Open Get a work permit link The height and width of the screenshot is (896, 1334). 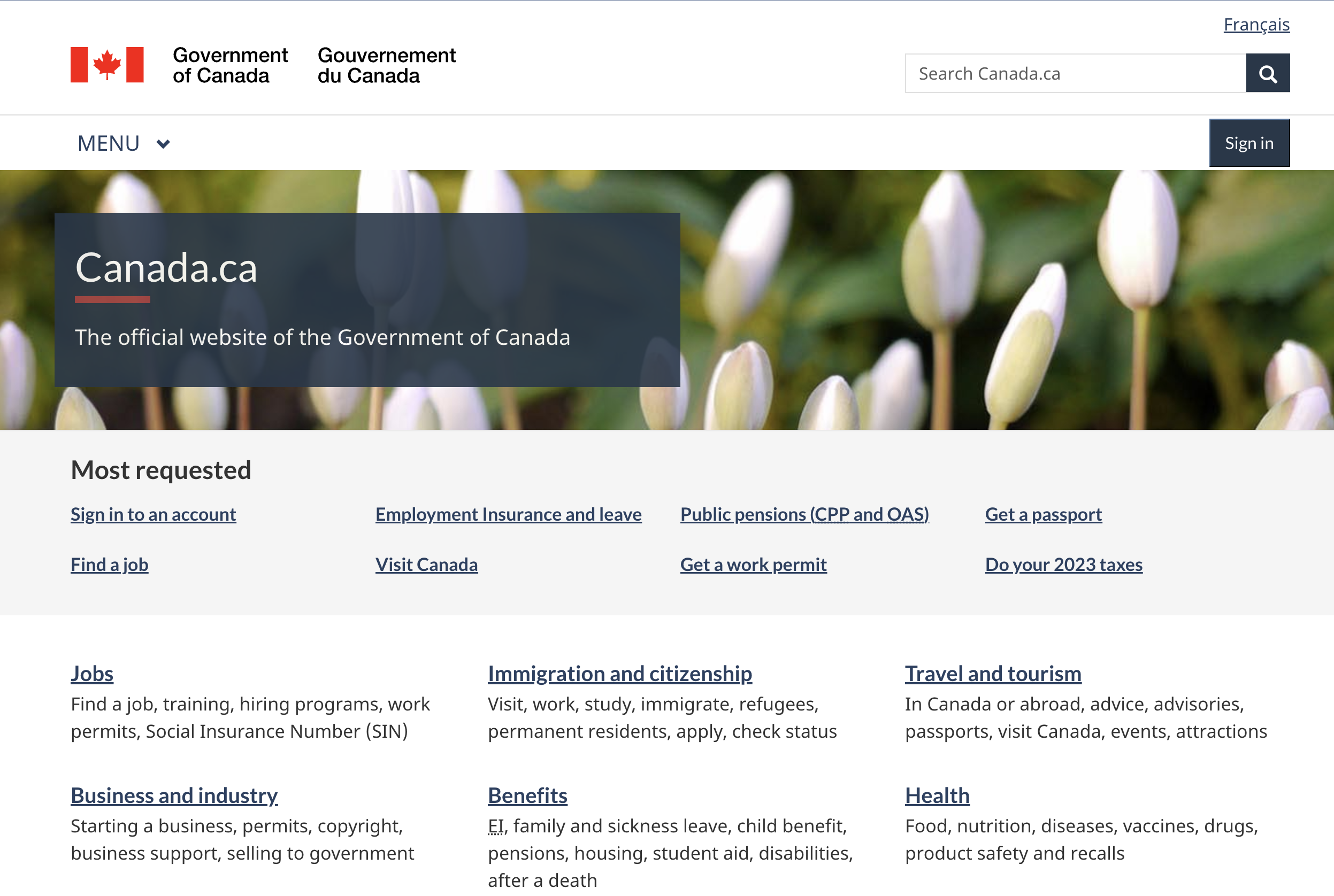(x=753, y=565)
